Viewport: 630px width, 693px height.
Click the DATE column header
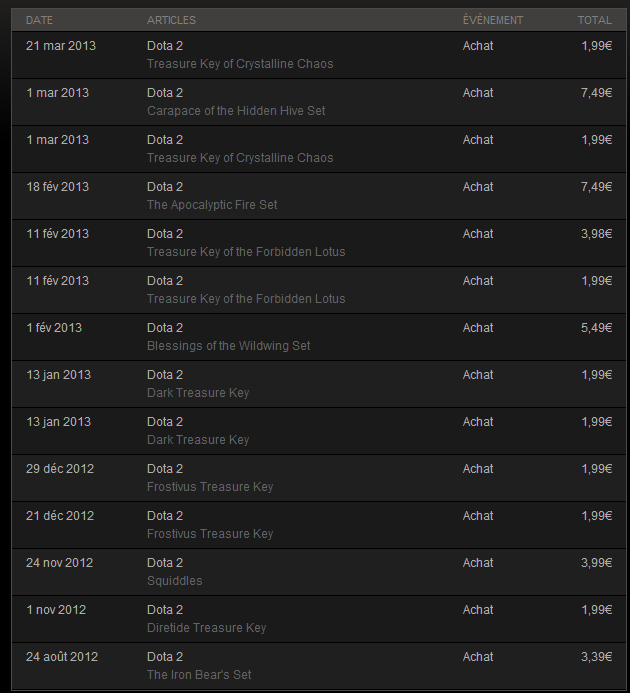point(39,20)
